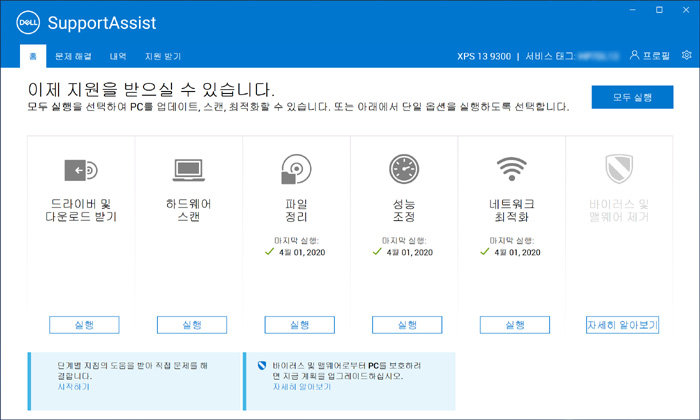Run 파일 정리 with 실행 button

[x=300, y=325]
